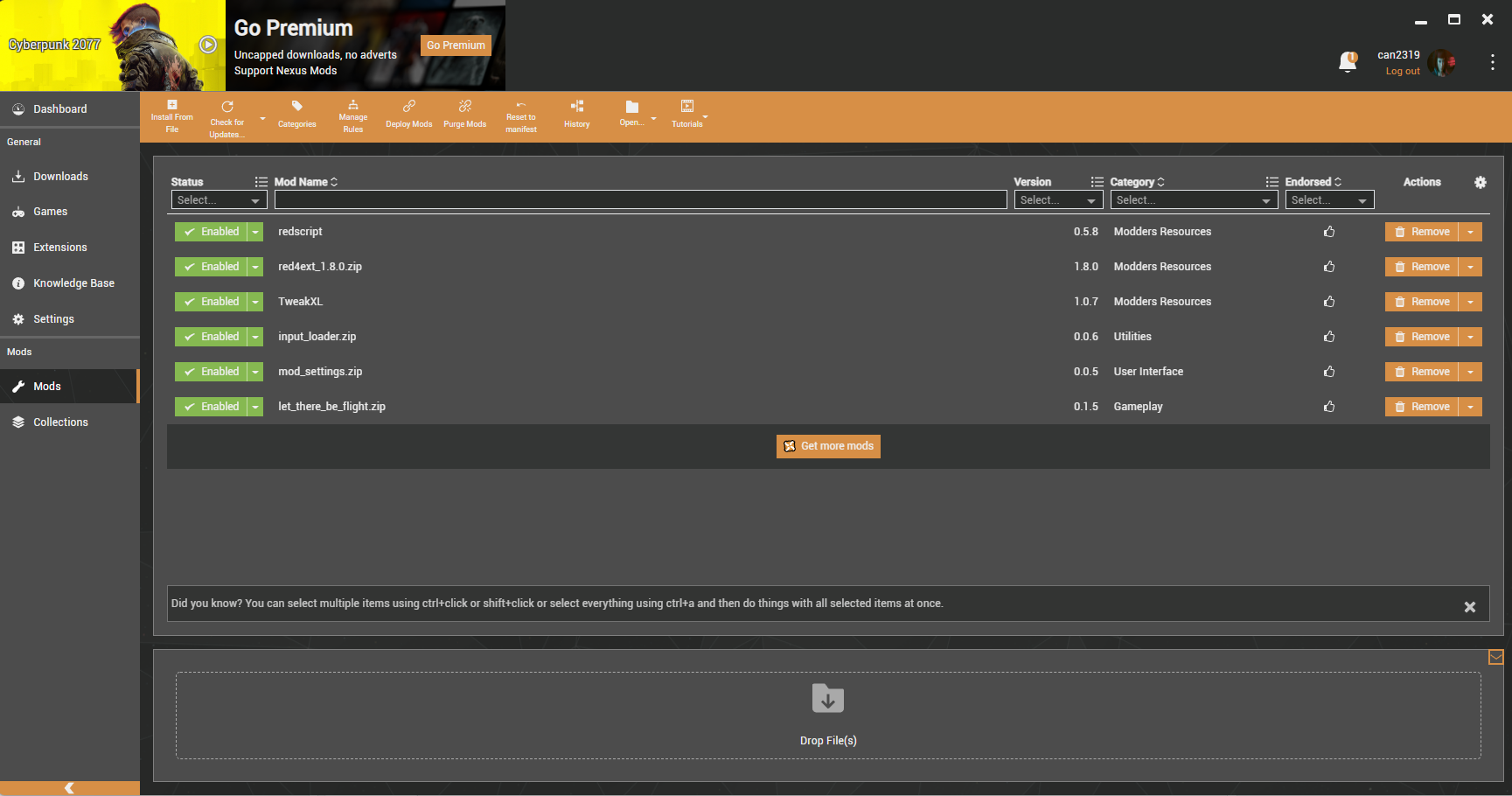The width and height of the screenshot is (1512, 796).
Task: Open the Category filter dropdown
Action: [1193, 200]
